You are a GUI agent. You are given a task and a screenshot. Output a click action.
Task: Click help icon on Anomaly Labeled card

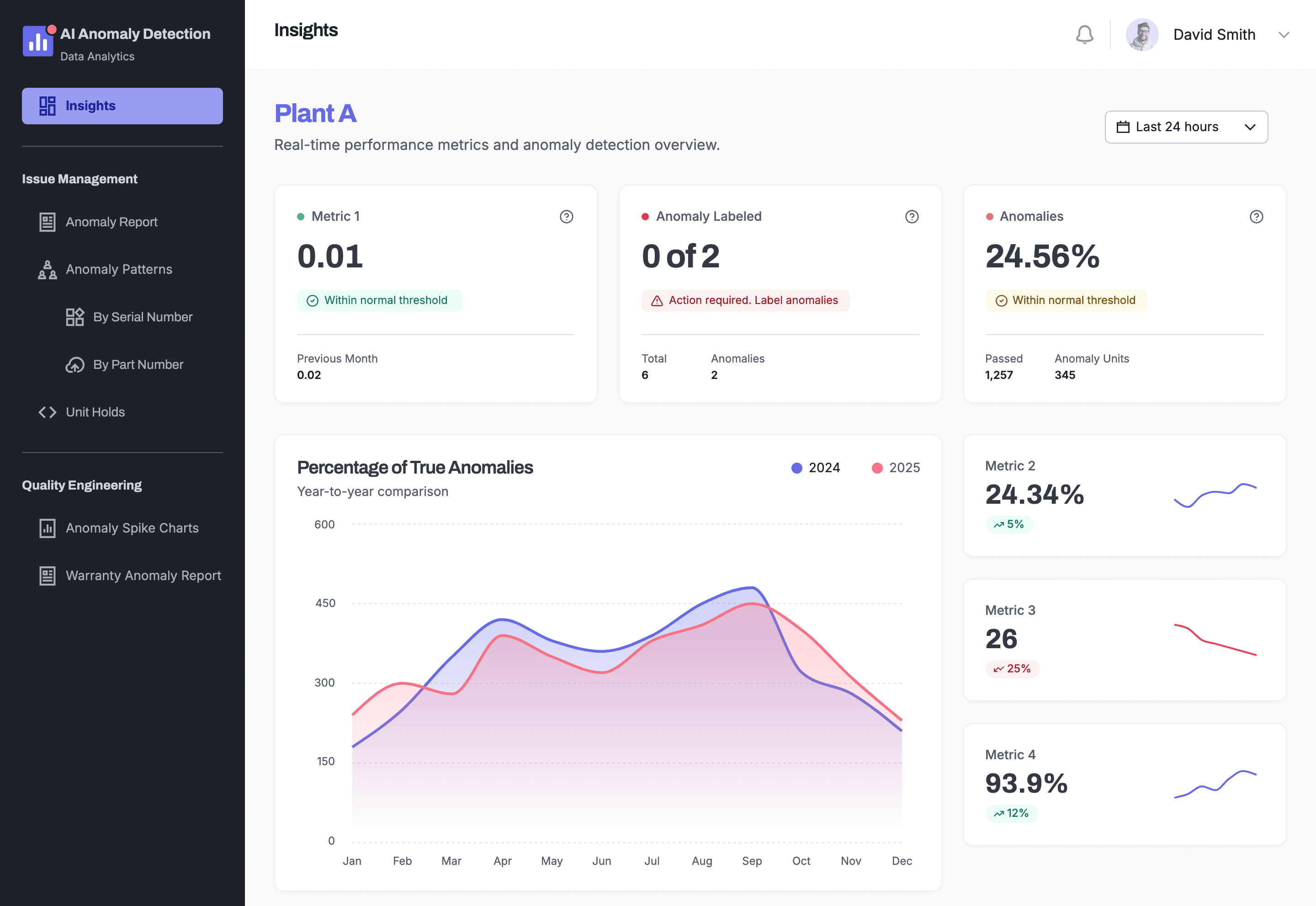(x=912, y=217)
